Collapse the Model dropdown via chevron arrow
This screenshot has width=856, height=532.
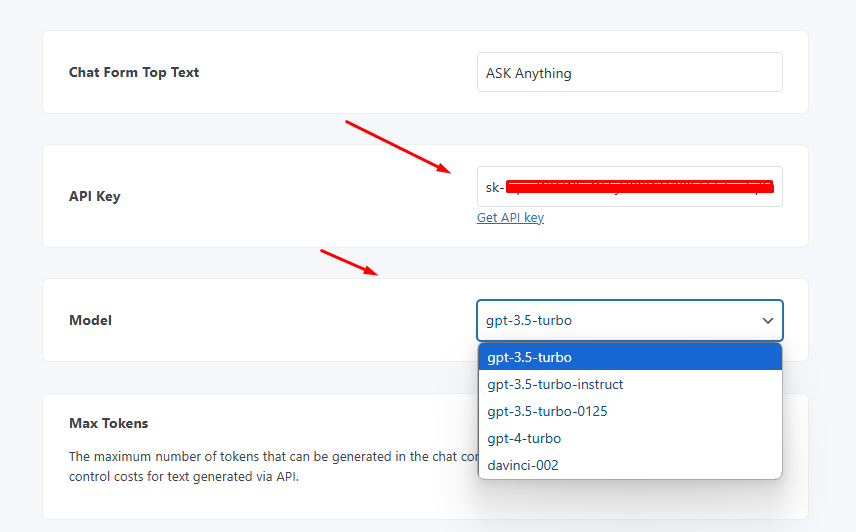pyautogui.click(x=768, y=320)
